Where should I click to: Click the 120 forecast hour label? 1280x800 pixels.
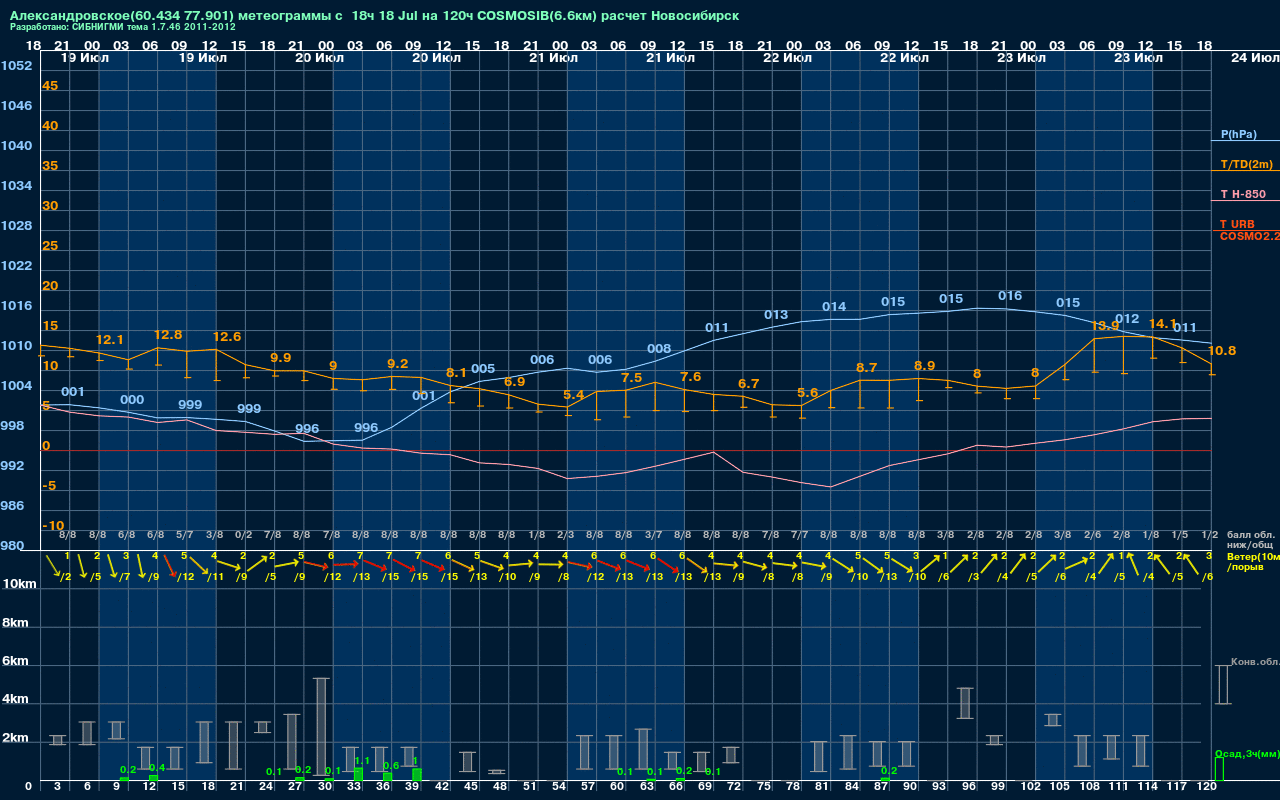(1206, 788)
